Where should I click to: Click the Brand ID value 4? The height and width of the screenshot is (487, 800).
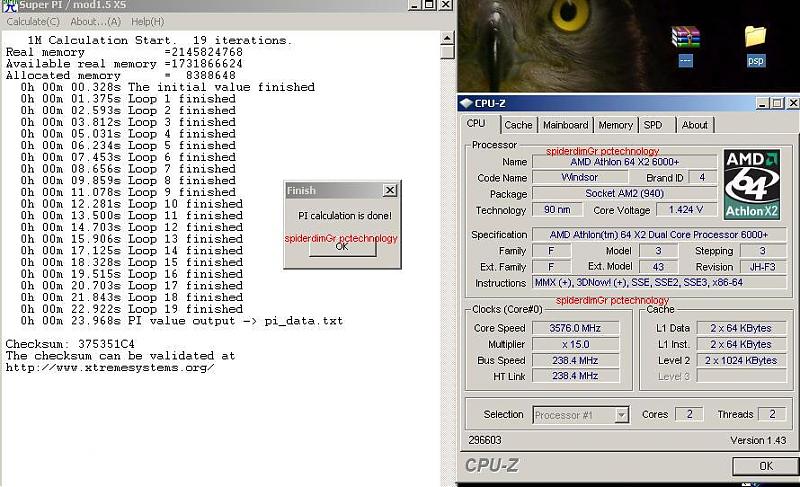pyautogui.click(x=702, y=177)
